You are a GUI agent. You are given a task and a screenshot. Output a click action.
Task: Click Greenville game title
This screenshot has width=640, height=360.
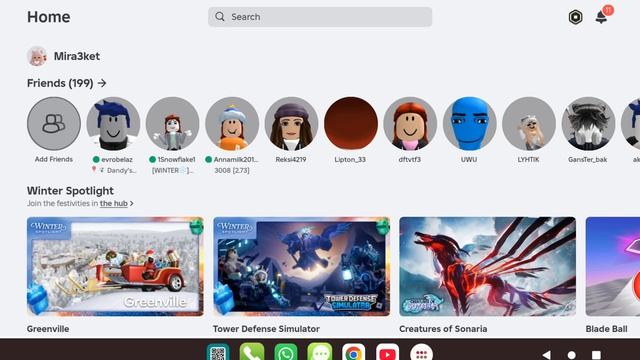pyautogui.click(x=48, y=329)
